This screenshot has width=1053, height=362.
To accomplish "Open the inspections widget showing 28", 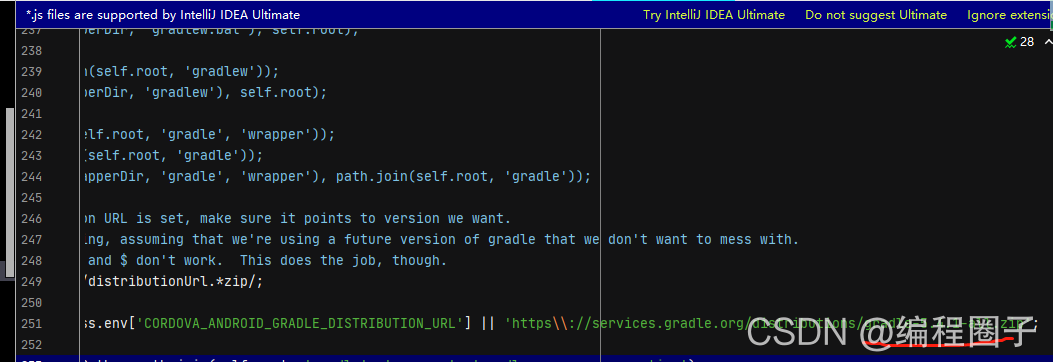I will pos(1019,42).
